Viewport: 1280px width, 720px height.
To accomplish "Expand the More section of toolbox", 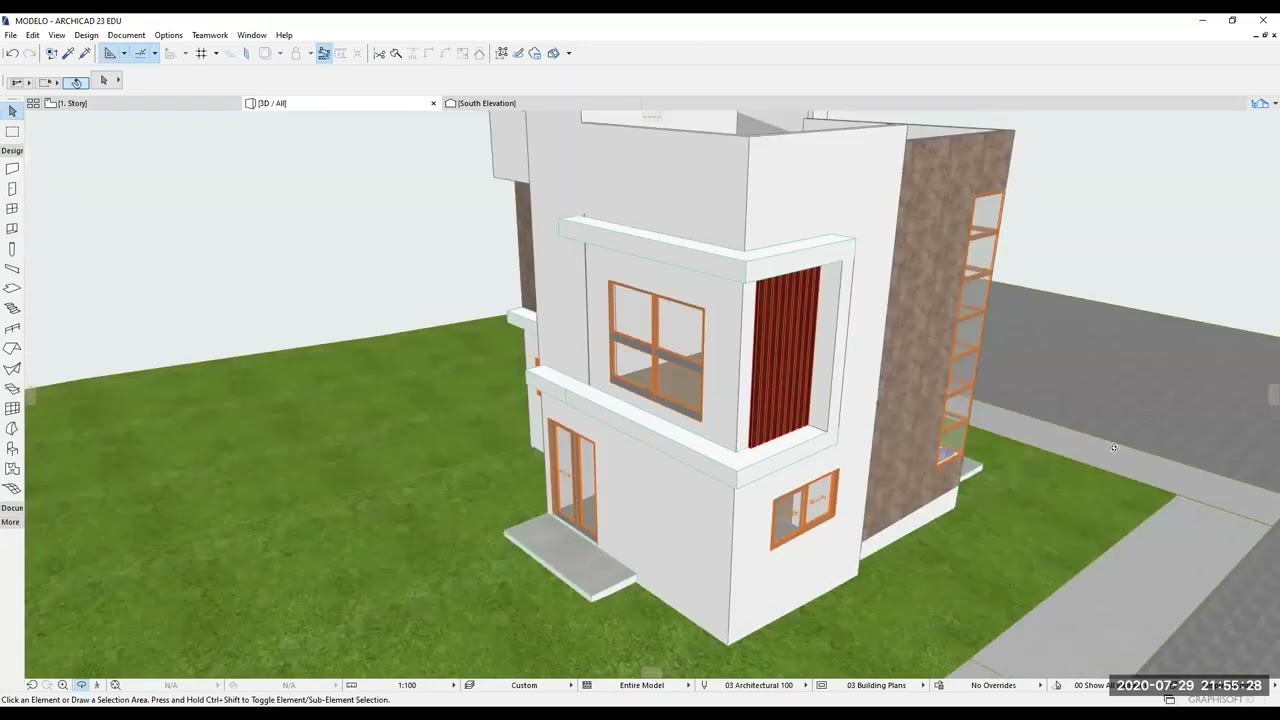I will [10, 522].
